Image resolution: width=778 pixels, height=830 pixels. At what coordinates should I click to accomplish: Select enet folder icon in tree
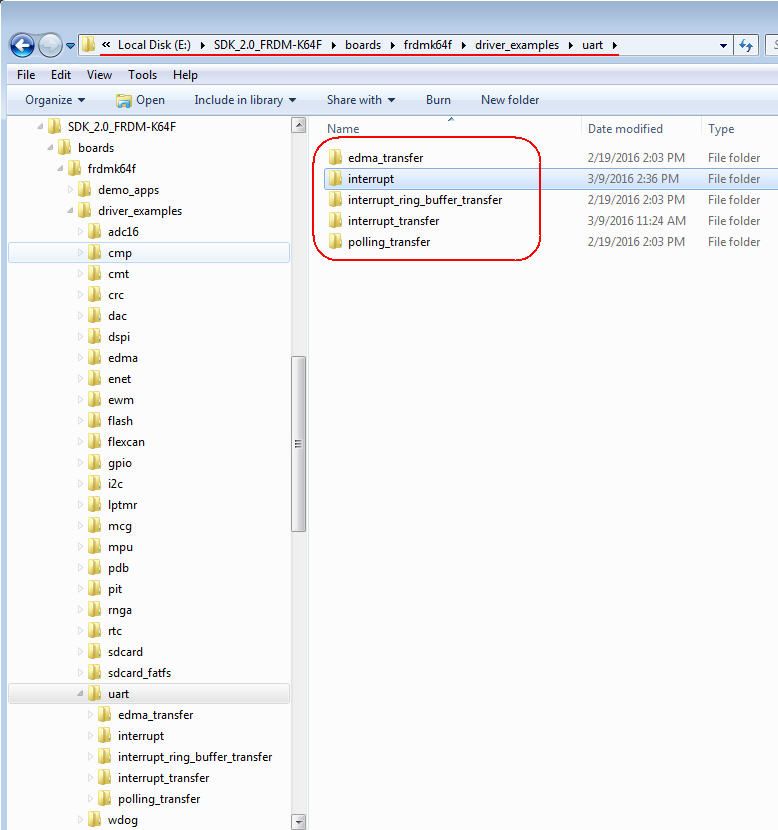[x=95, y=378]
